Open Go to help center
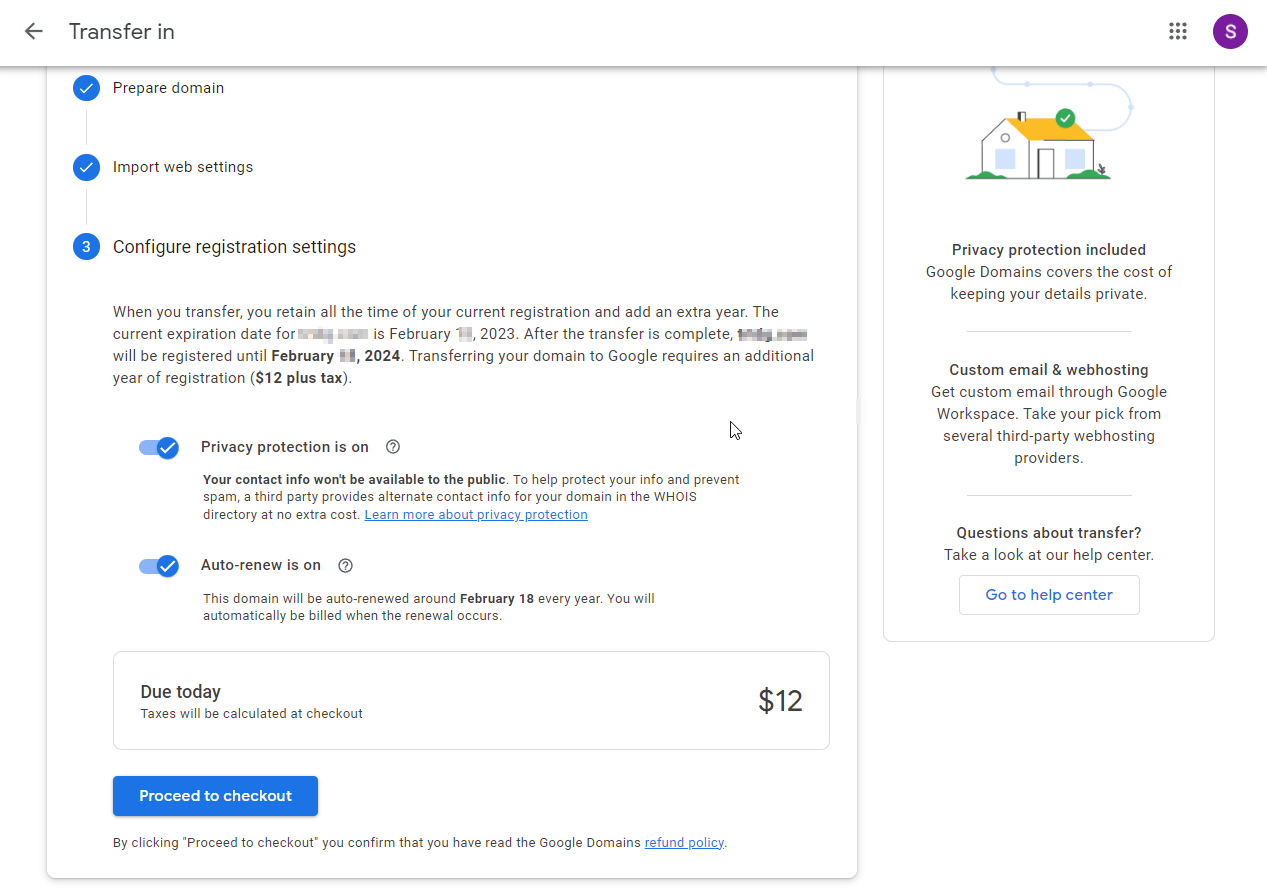 point(1049,595)
